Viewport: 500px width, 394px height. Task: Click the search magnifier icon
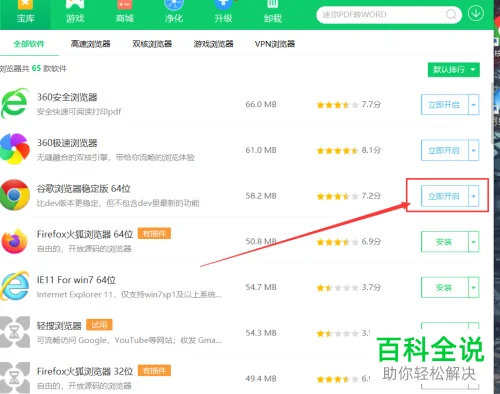(x=451, y=15)
